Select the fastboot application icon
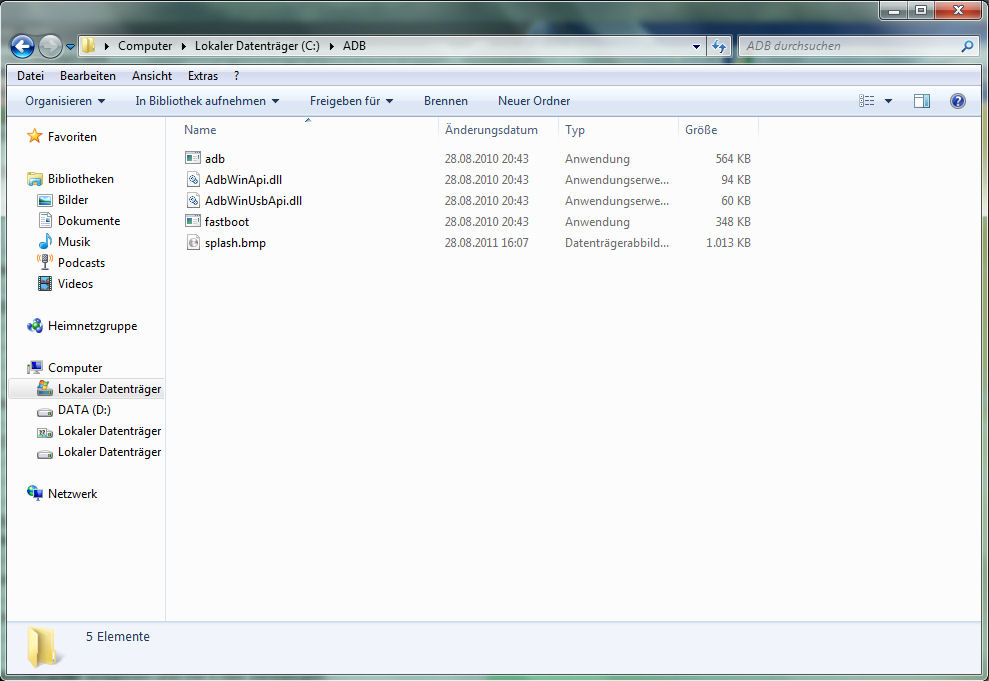Image resolution: width=989 pixels, height=681 pixels. (x=193, y=221)
